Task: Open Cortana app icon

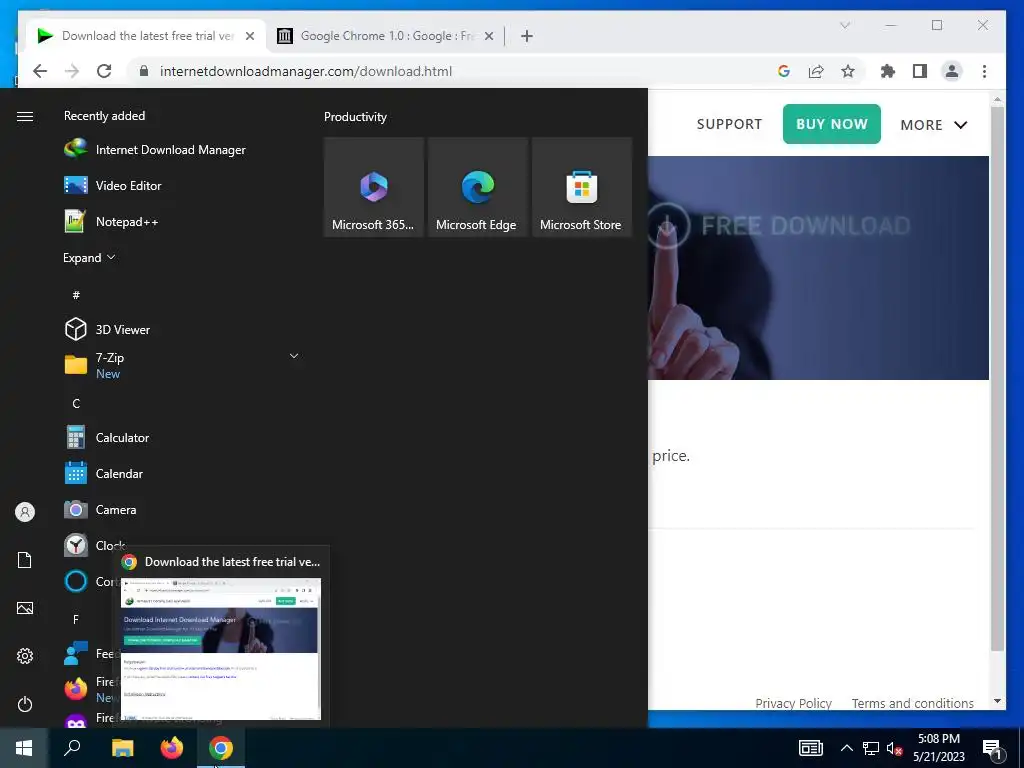Action: click(x=76, y=581)
